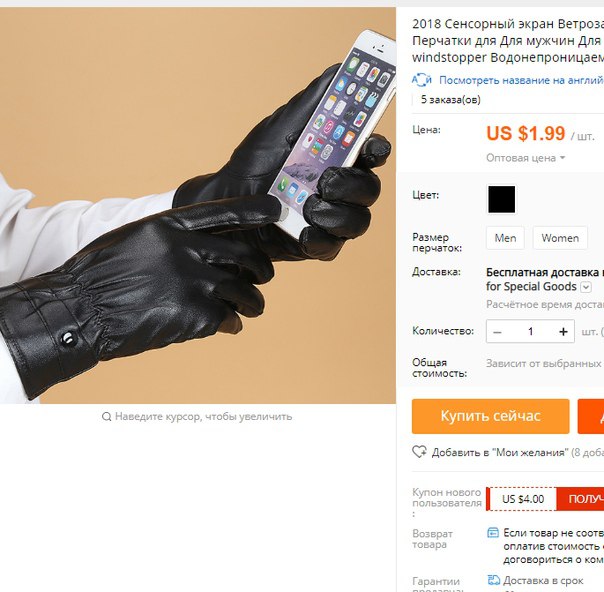Image resolution: width=604 pixels, height=592 pixels.
Task: Select the Women glove size option
Action: 560,238
